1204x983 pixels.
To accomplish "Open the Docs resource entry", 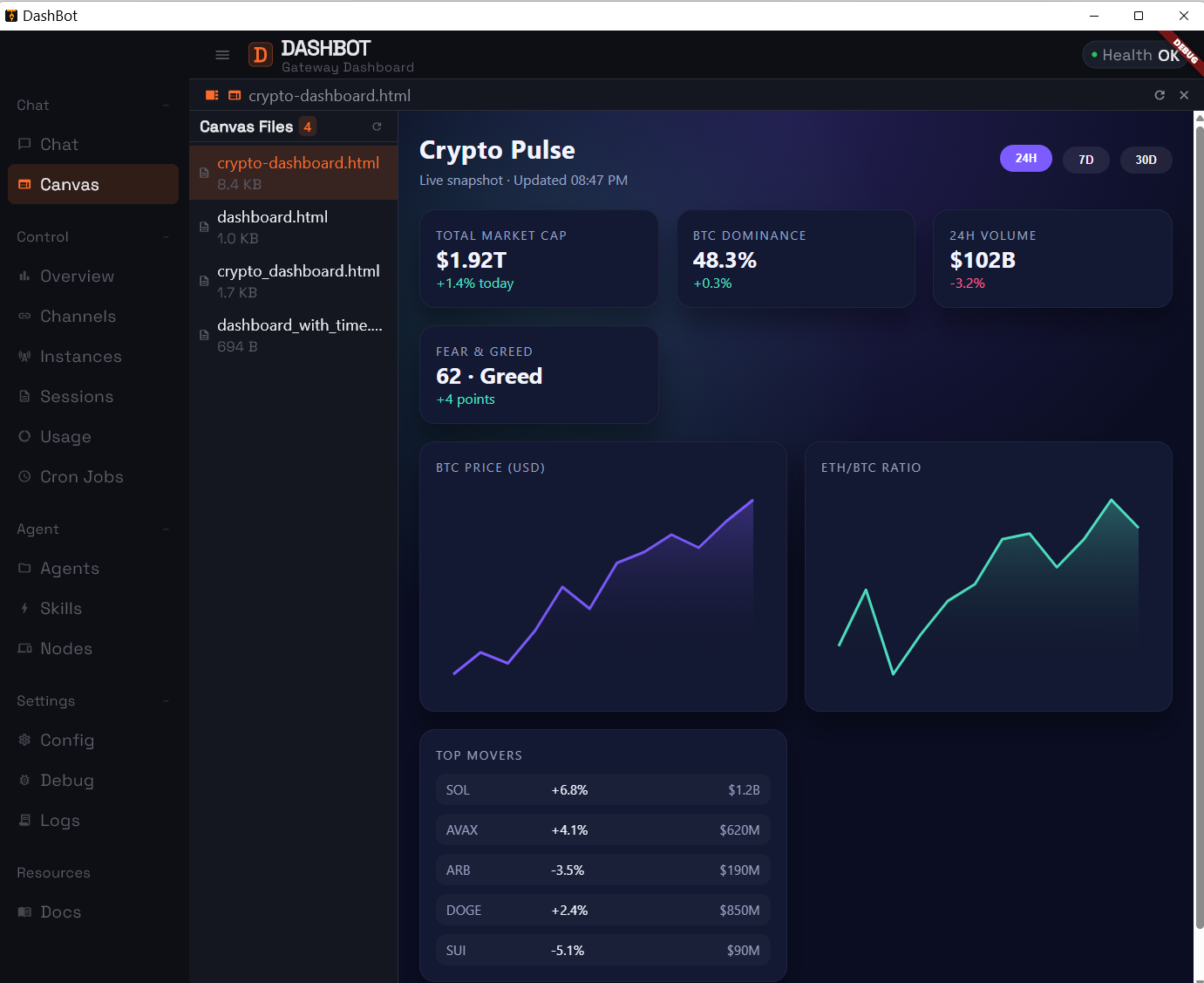I will [x=60, y=911].
